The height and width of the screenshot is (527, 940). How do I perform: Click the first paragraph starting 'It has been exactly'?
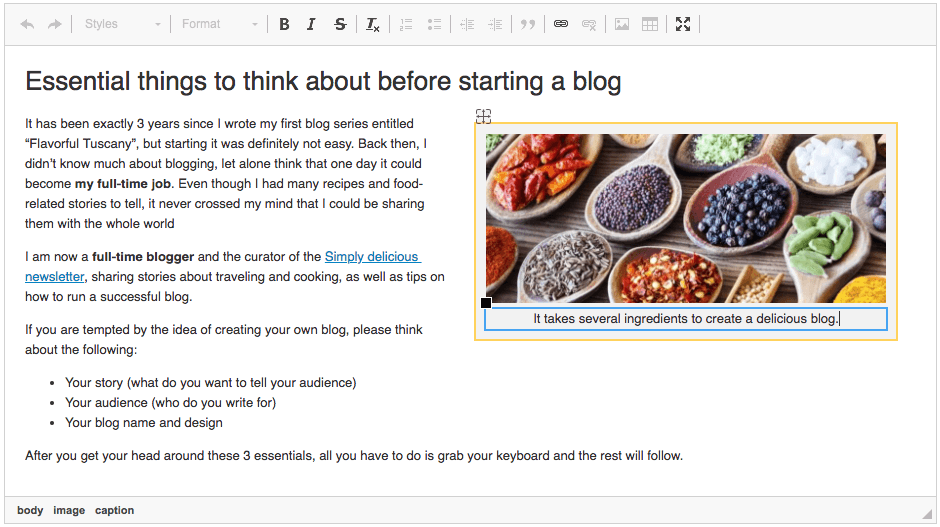226,173
